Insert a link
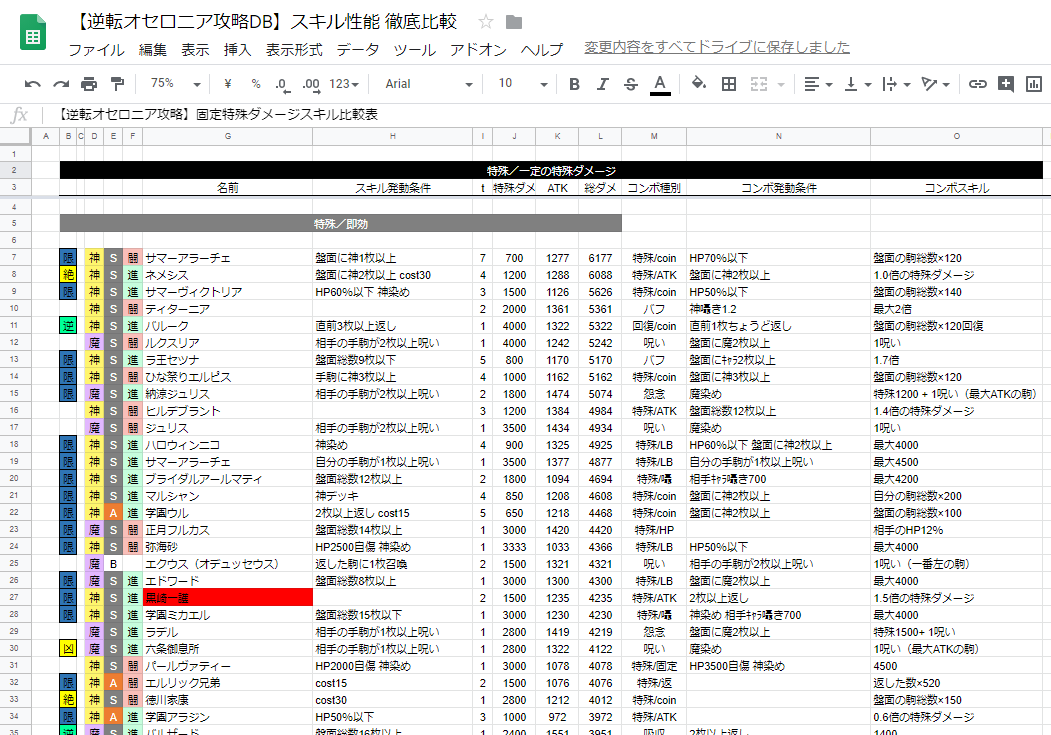The width and height of the screenshot is (1051, 735). point(977,84)
